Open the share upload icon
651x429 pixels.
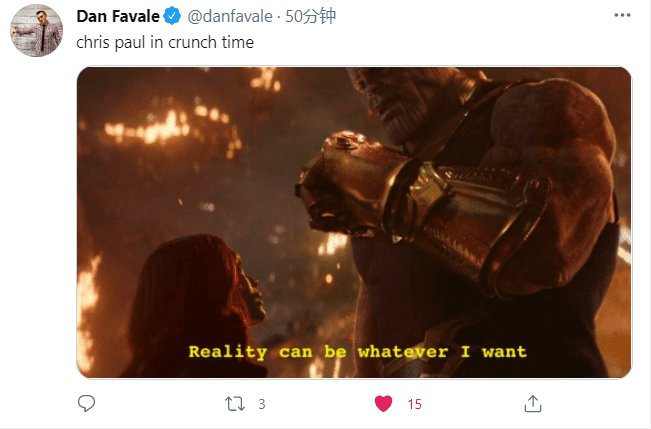[533, 403]
